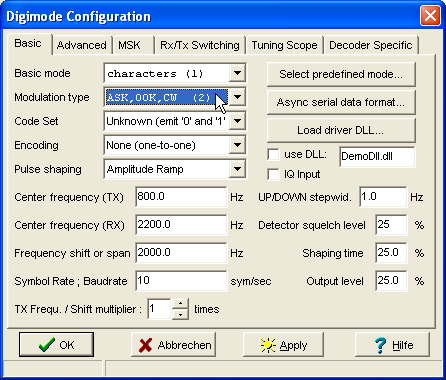The height and width of the screenshot is (380, 446).
Task: Click the red X Abbrechen button
Action: point(173,344)
